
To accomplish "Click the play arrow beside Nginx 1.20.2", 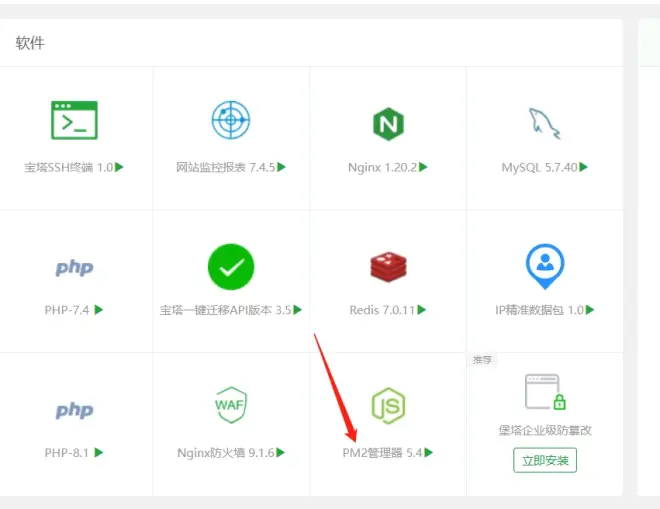I will [x=423, y=167].
